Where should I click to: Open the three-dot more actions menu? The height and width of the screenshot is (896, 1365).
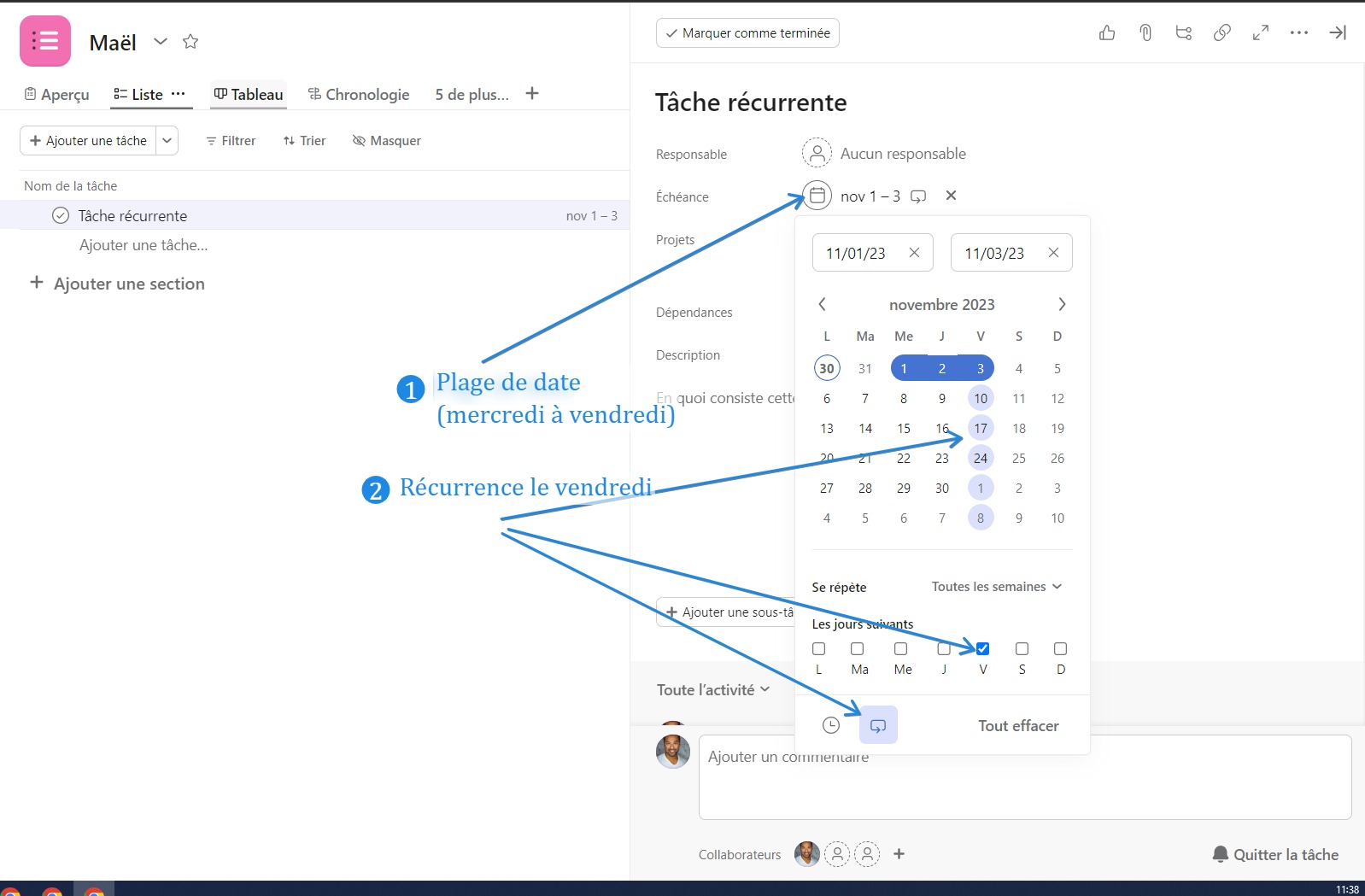pos(1299,32)
